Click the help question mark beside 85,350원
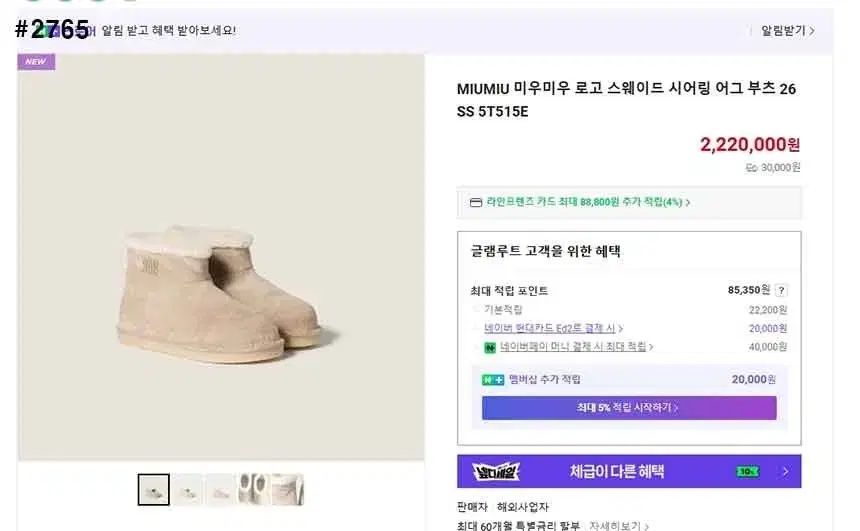The width and height of the screenshot is (860, 531). pos(781,291)
